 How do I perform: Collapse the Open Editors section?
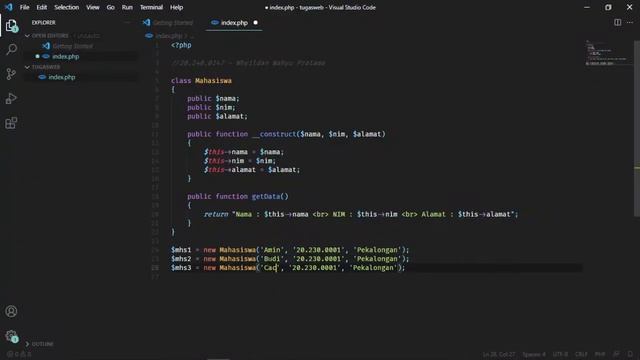(x=27, y=36)
